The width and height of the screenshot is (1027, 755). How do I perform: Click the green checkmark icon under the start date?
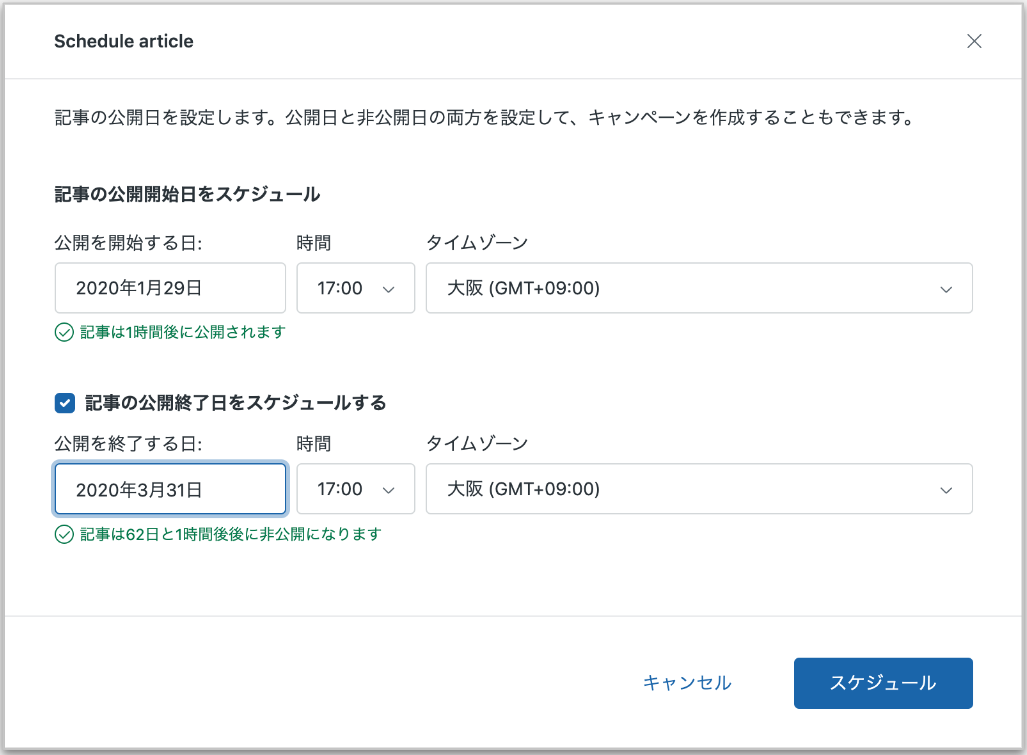tap(64, 332)
